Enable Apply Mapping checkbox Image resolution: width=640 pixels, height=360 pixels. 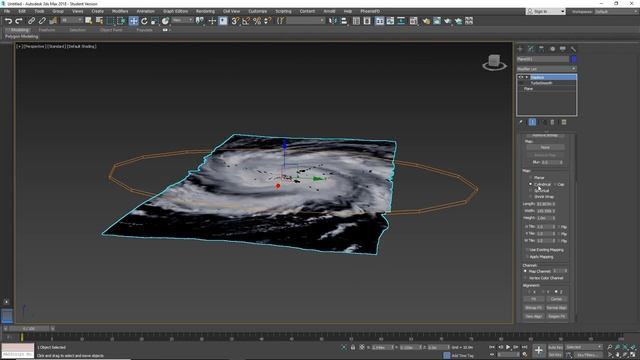click(527, 257)
